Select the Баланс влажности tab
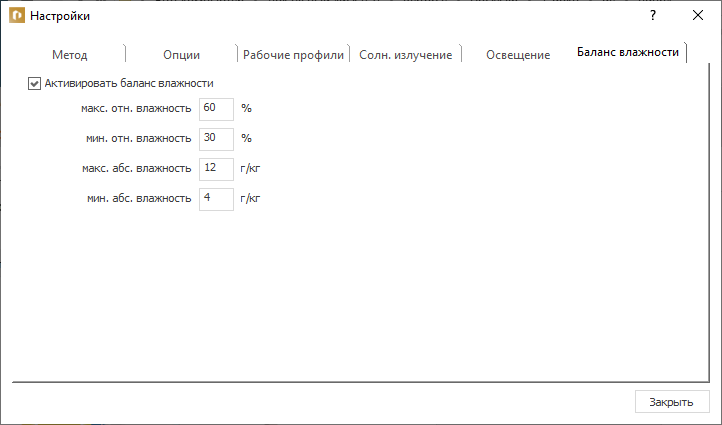The image size is (722, 425). pos(628,52)
